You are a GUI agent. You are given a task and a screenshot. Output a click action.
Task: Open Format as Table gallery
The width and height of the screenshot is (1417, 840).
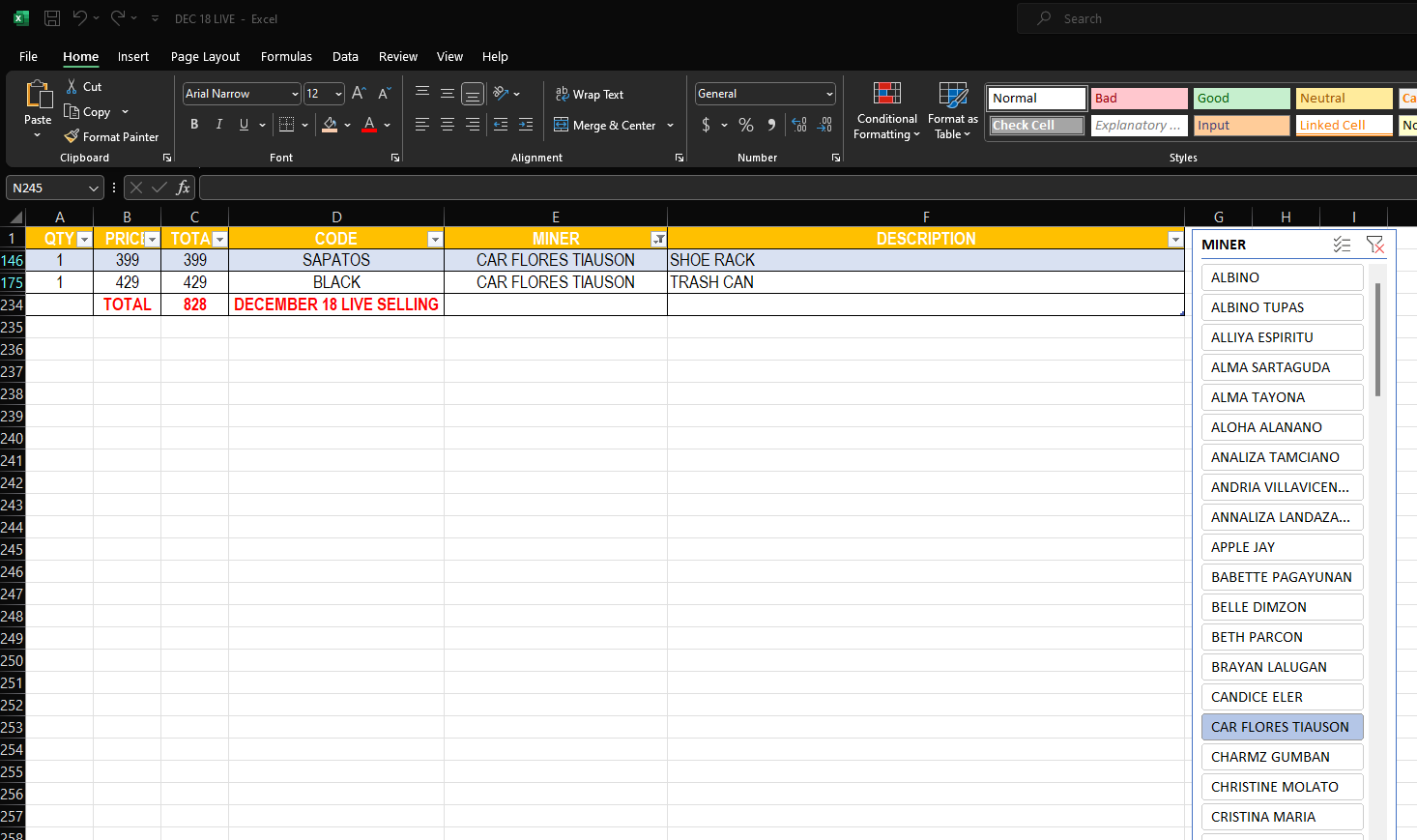tap(953, 110)
